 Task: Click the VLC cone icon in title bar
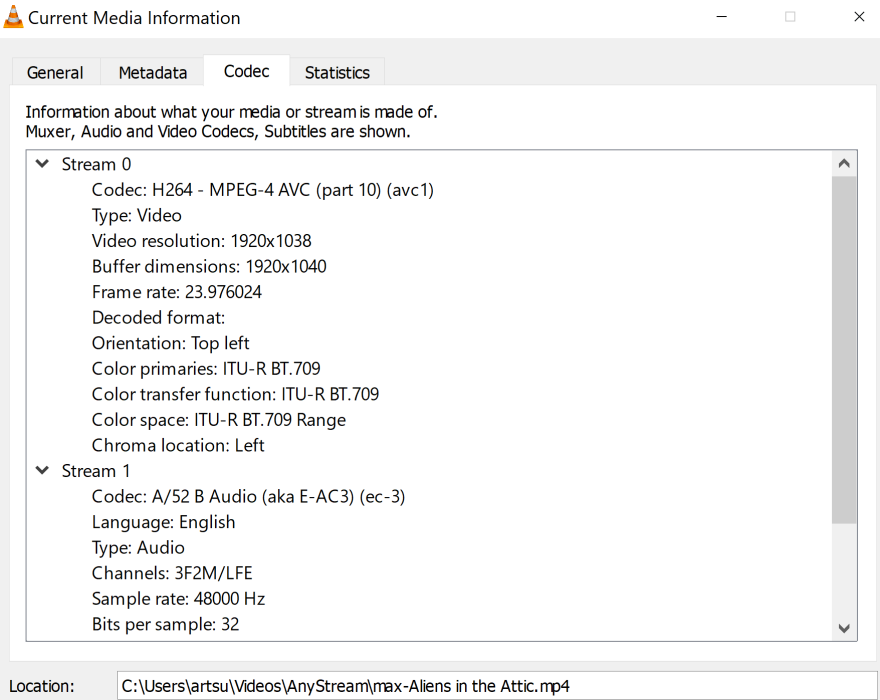coord(14,17)
